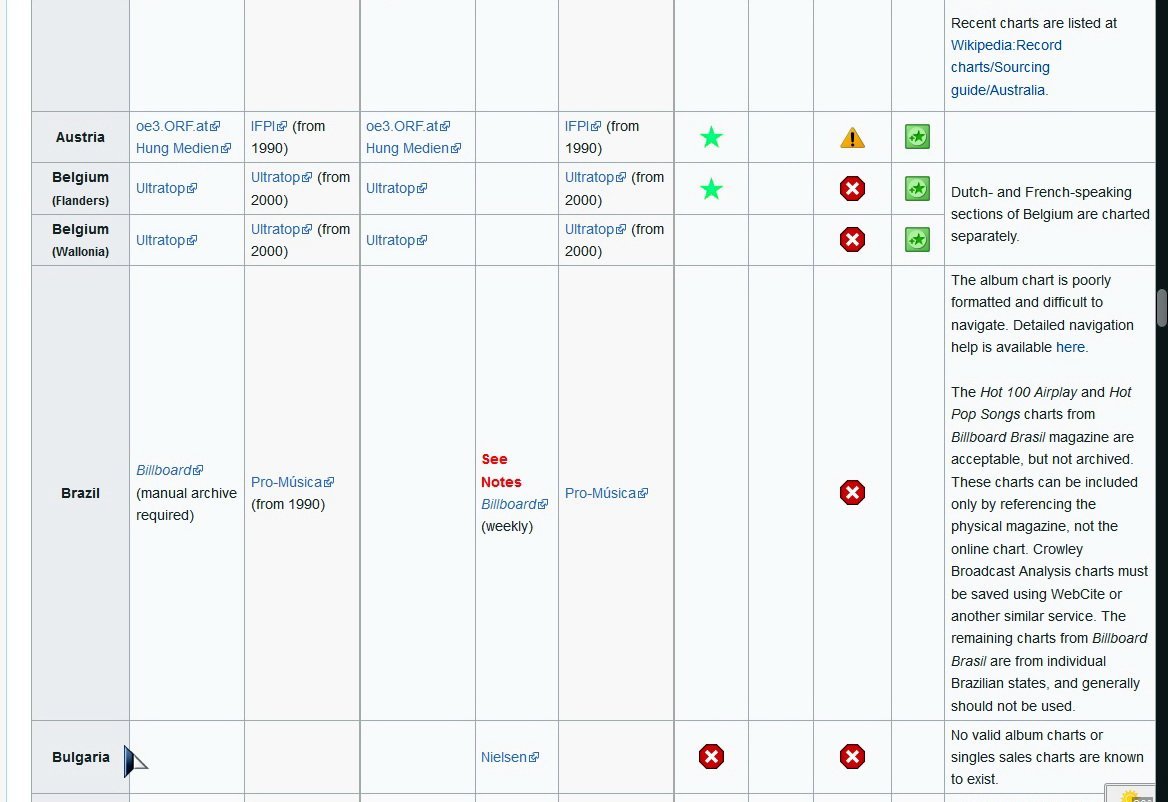This screenshot has width=1168, height=802.
Task: Click the green star in the Austria row
Action: [x=711, y=137]
